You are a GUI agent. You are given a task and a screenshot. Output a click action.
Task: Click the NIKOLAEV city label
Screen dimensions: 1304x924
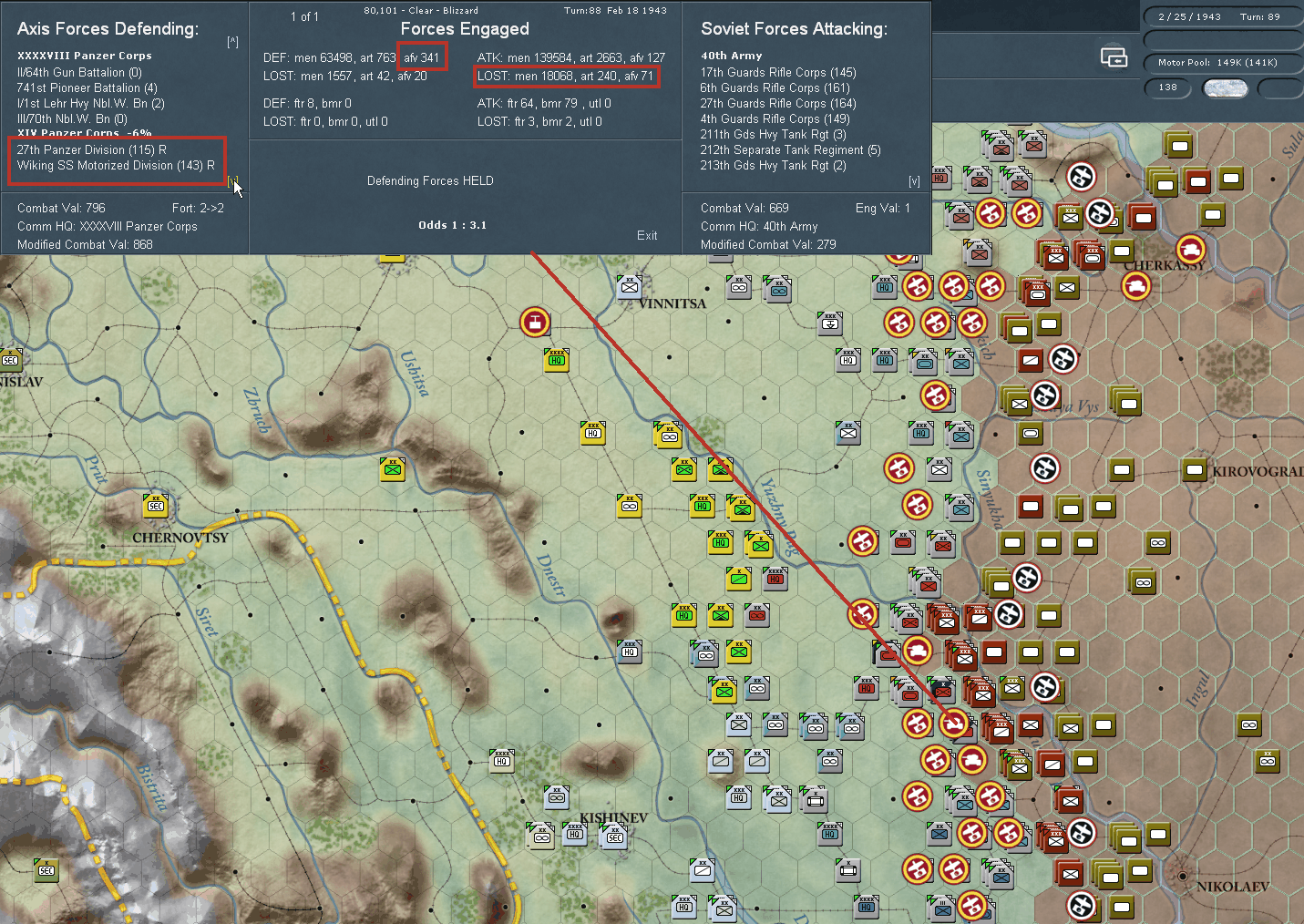tap(1232, 887)
